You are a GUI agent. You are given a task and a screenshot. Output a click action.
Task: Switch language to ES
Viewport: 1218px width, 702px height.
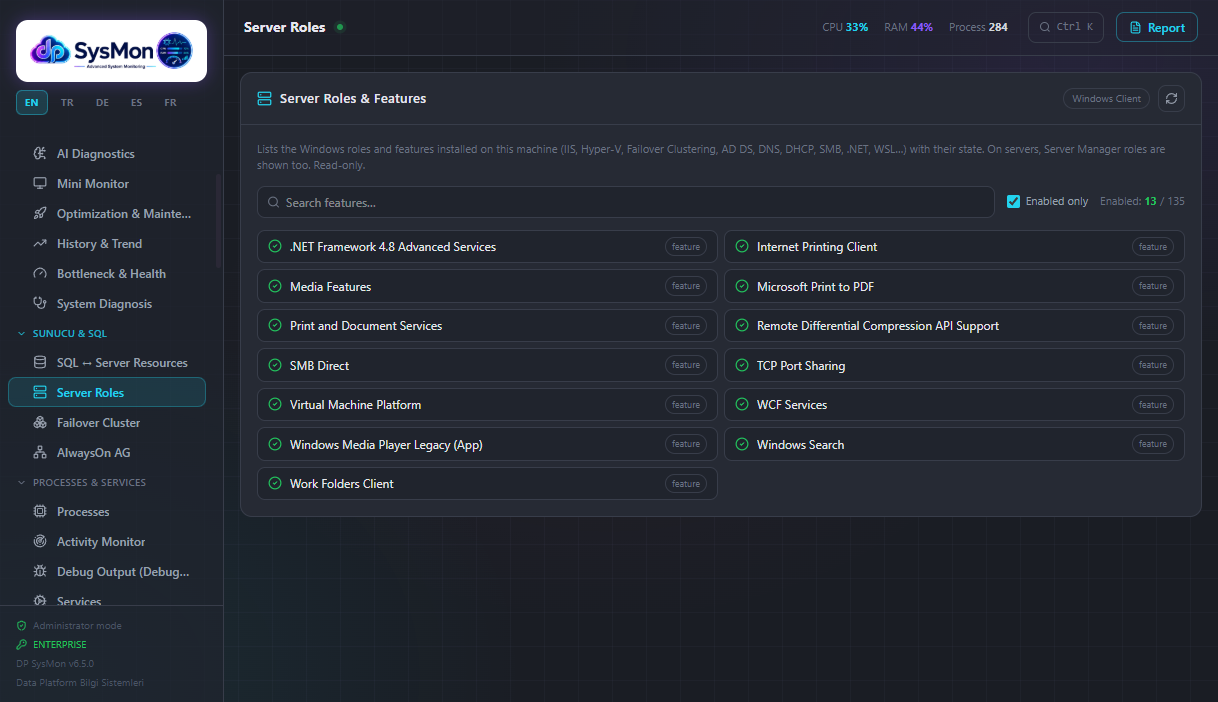point(136,102)
